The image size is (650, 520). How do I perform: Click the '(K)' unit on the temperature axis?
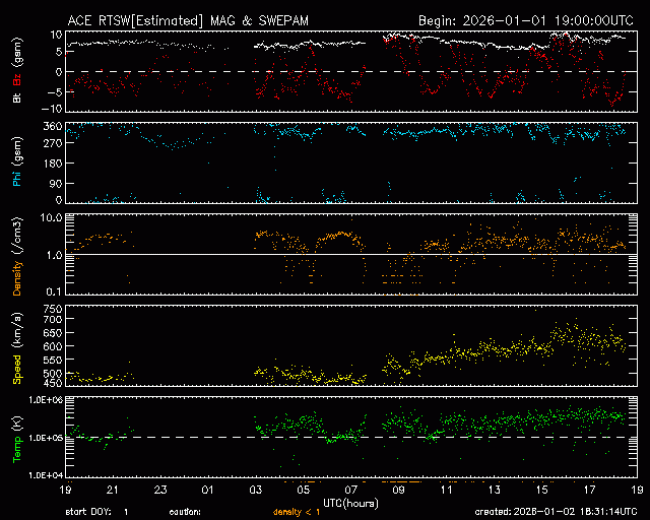click(17, 423)
